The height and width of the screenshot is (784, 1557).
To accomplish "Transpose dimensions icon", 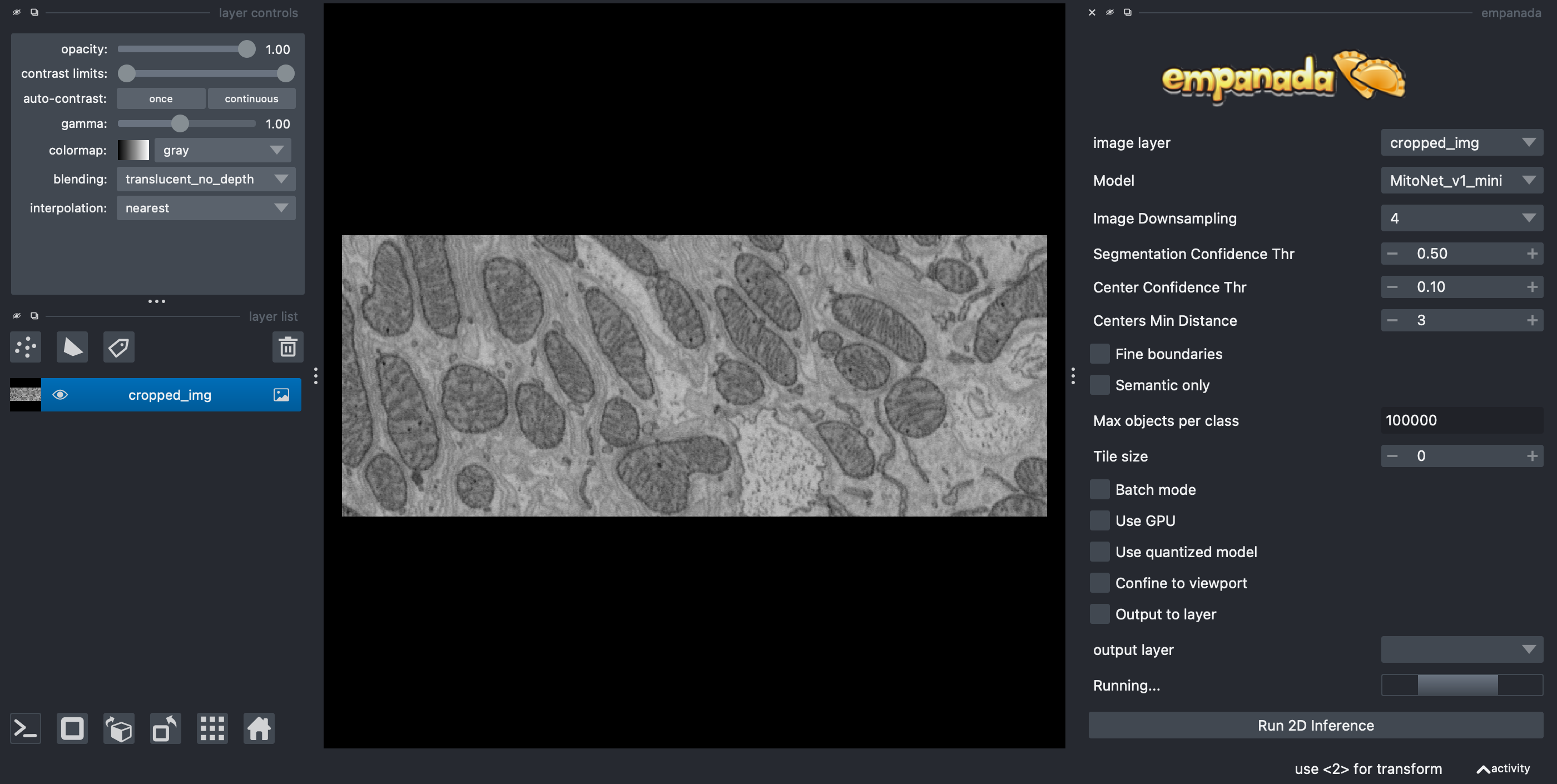I will (165, 728).
